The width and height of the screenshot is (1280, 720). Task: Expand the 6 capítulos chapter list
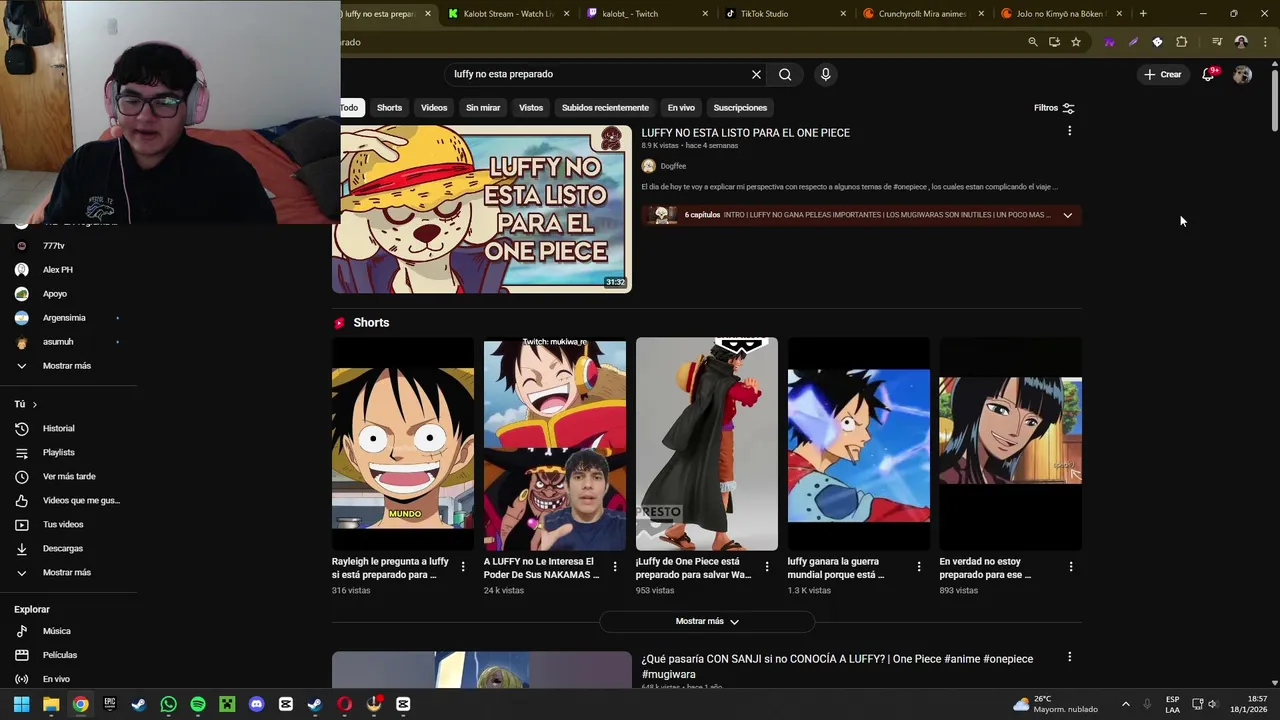tap(1067, 215)
